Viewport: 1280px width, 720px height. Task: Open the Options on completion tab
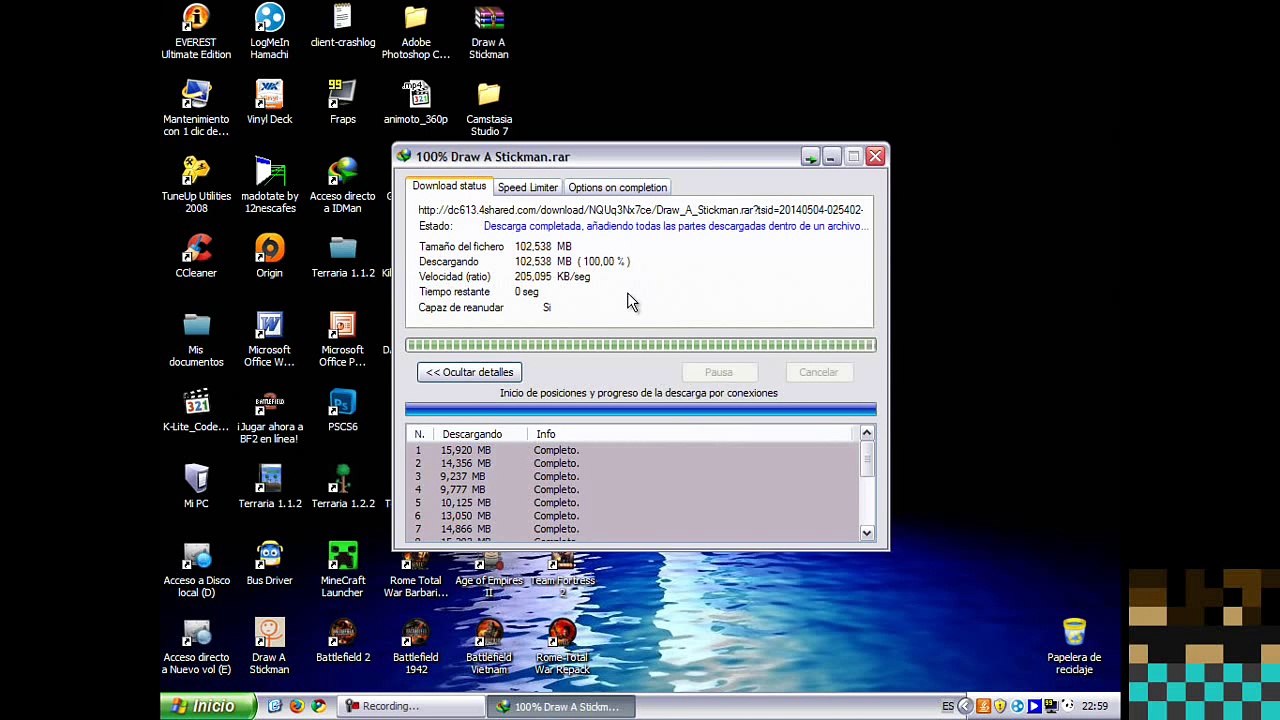point(617,187)
